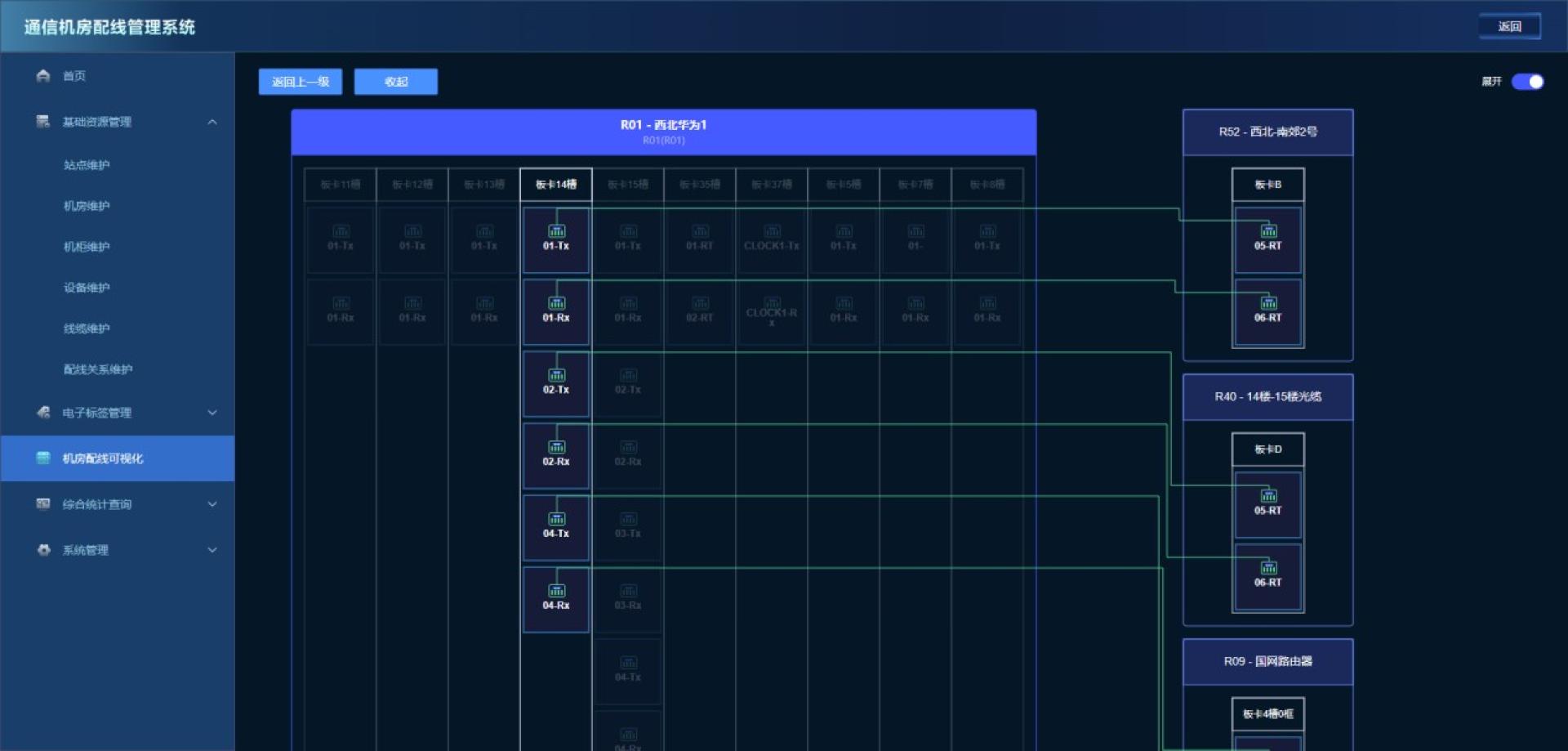Collapse the 基础资源管理 menu chevron
The image size is (1568, 751).
coord(212,122)
